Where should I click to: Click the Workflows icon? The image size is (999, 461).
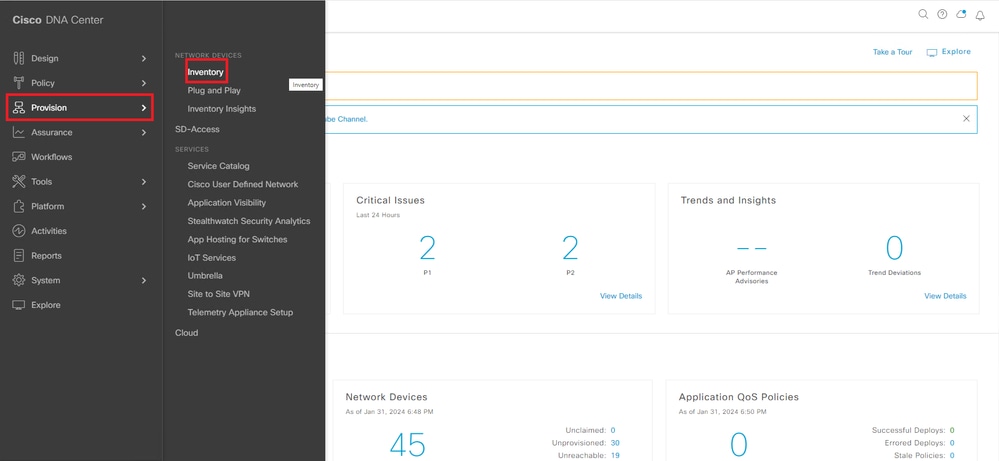[x=18, y=157]
